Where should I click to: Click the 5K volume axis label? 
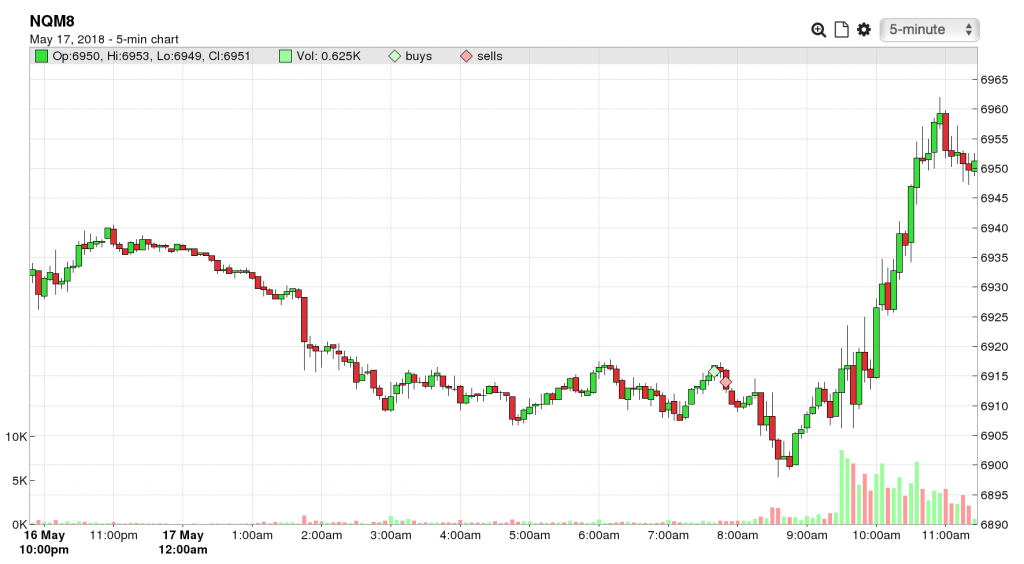[x=19, y=480]
